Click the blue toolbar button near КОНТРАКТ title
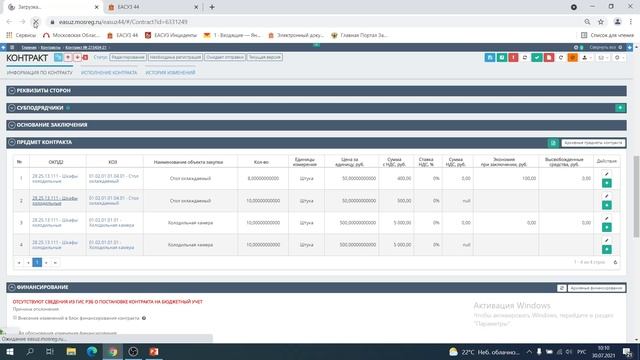The height and width of the screenshot is (360, 640). click(x=58, y=58)
